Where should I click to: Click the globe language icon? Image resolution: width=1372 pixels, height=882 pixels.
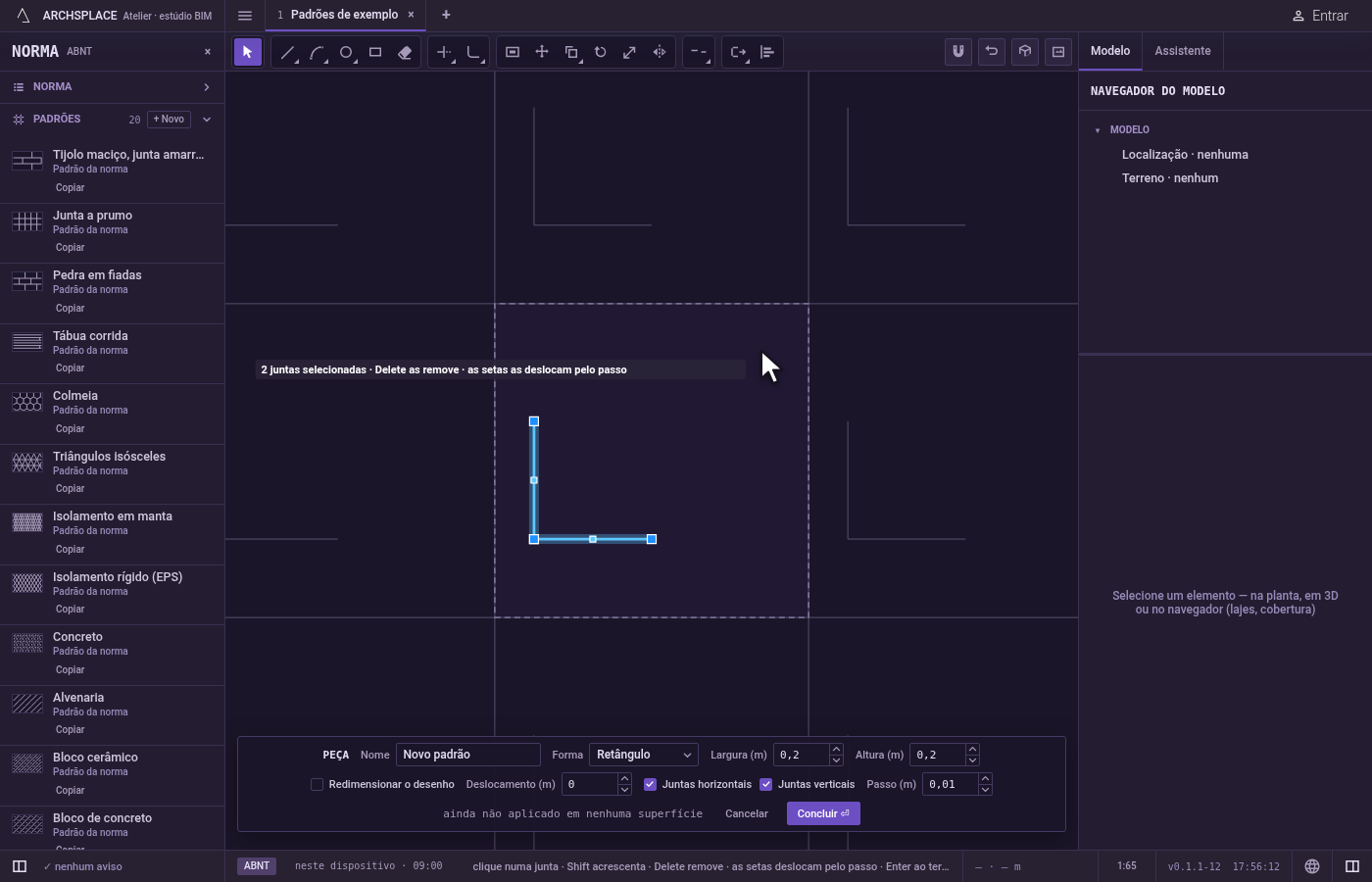[x=1312, y=866]
